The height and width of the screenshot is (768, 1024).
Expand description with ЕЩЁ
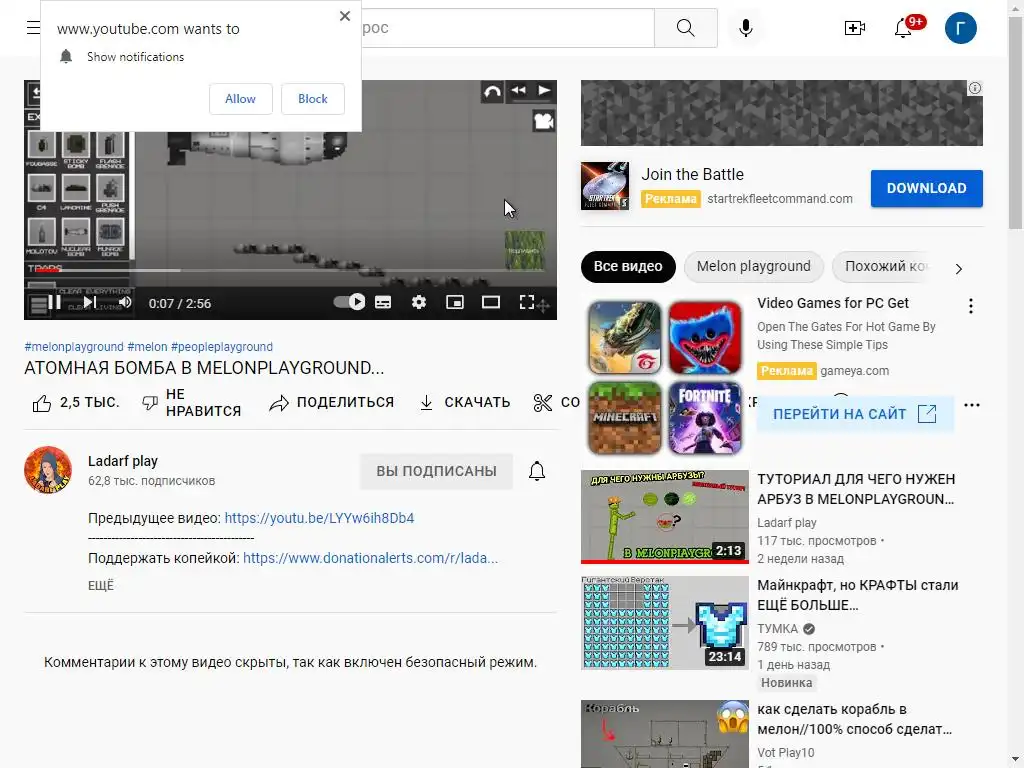coord(101,585)
